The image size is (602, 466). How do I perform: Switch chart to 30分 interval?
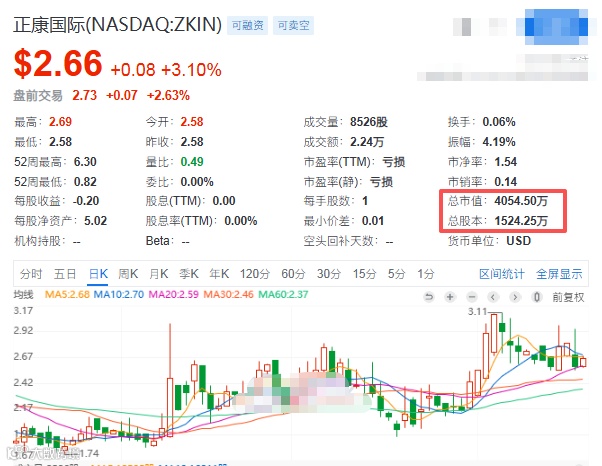(x=329, y=274)
